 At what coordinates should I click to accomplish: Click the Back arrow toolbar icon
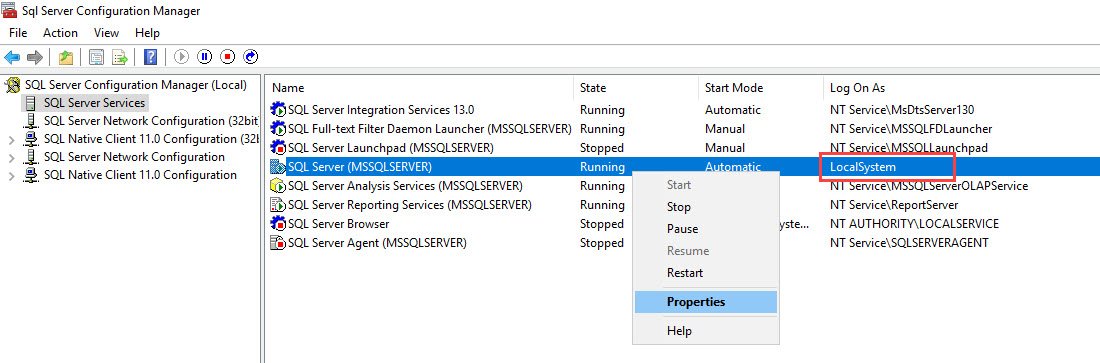(x=12, y=57)
